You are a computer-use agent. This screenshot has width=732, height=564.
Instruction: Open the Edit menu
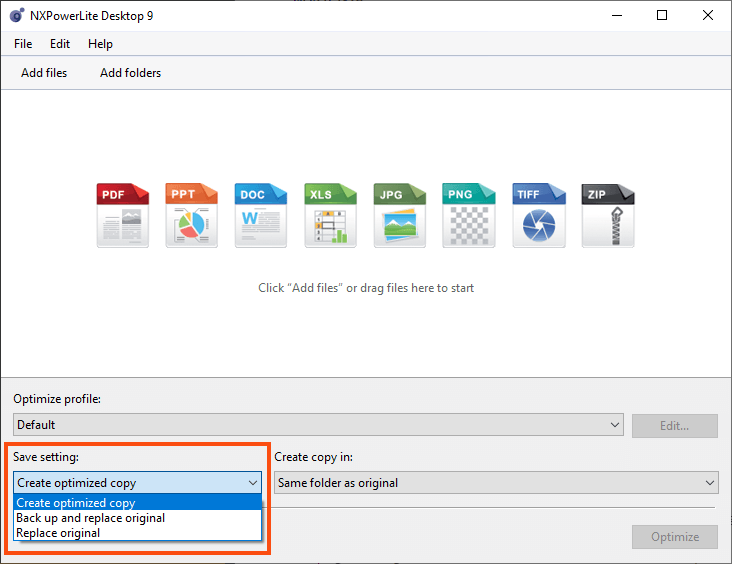coord(60,44)
